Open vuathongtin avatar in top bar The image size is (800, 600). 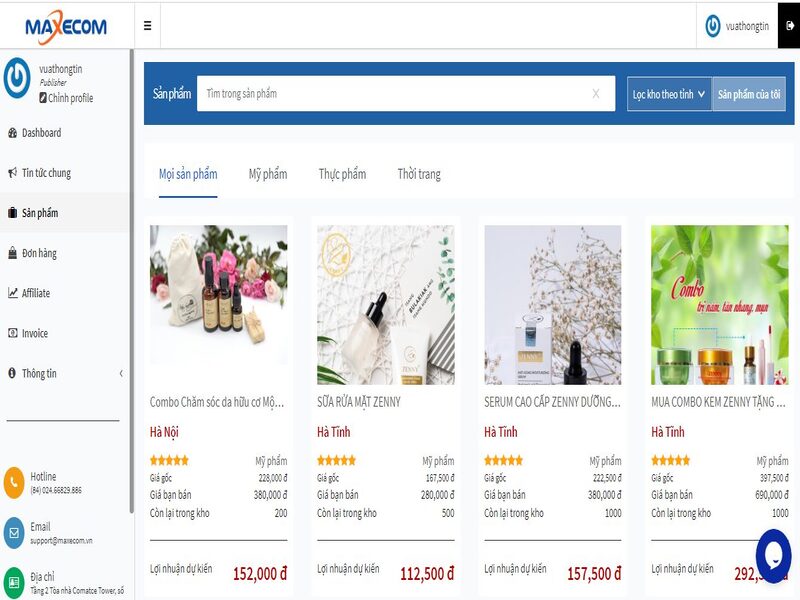(x=712, y=26)
